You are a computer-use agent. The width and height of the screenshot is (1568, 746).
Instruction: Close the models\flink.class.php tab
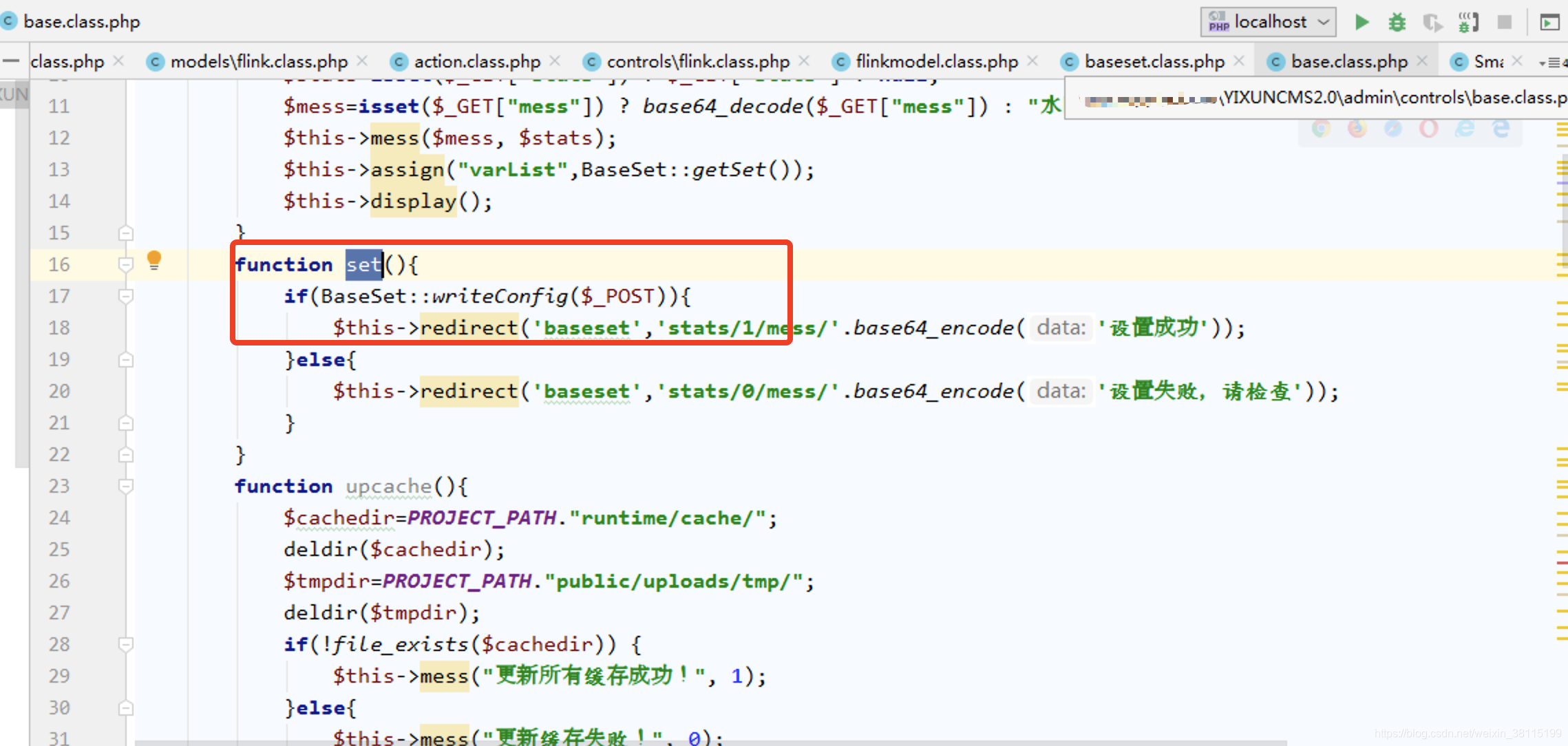[x=362, y=61]
